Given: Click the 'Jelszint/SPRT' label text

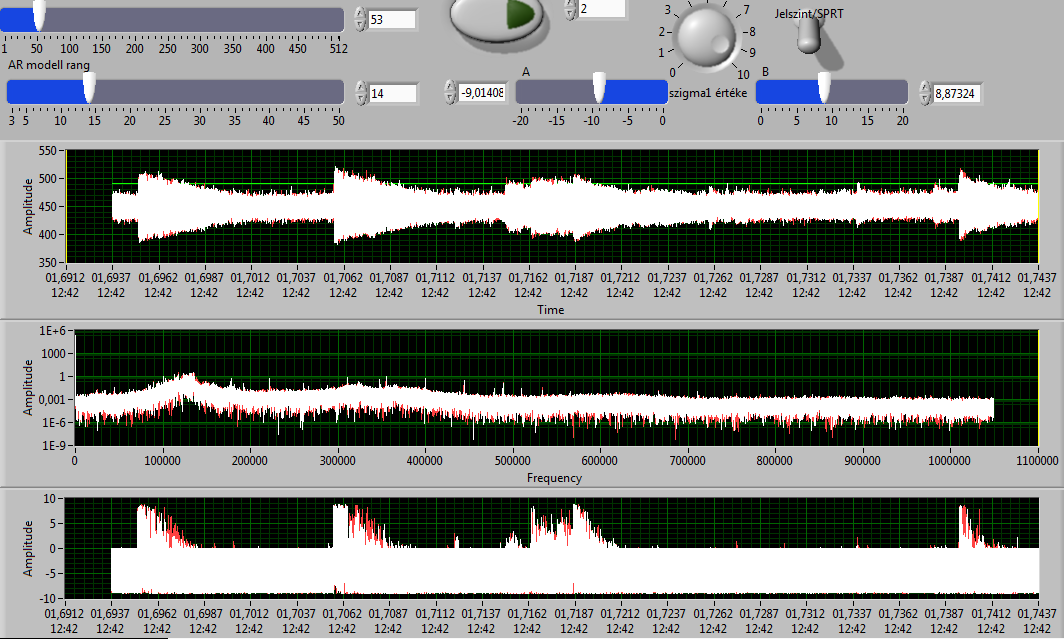Looking at the screenshot, I should coord(809,14).
